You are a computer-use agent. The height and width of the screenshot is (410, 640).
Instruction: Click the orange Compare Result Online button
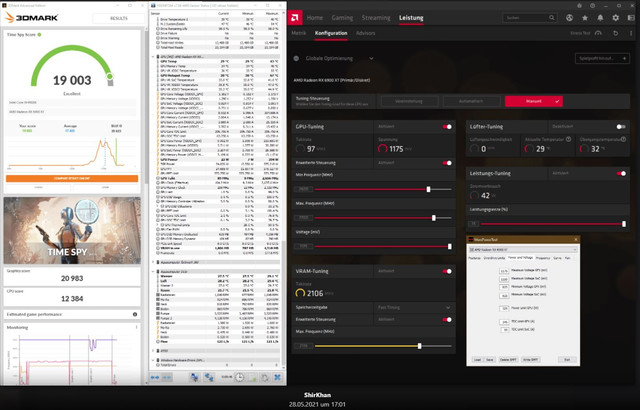click(x=72, y=179)
